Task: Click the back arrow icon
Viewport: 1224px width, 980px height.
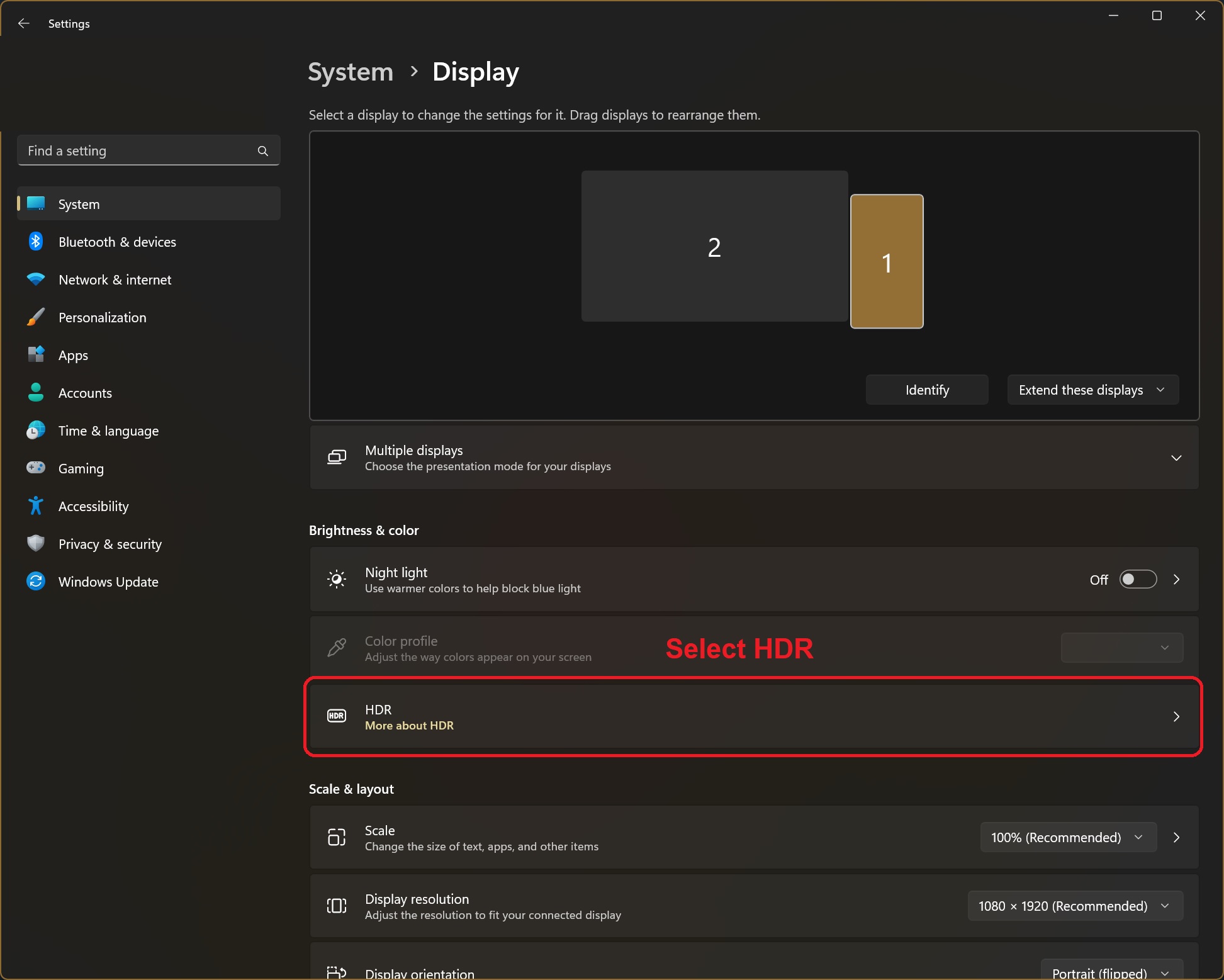Action: click(24, 23)
